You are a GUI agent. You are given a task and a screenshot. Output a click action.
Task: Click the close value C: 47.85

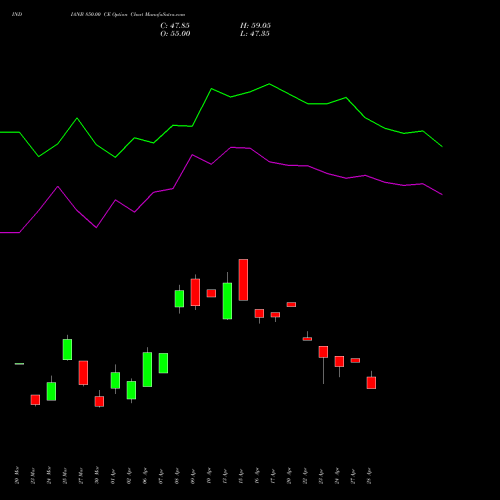pos(175,26)
